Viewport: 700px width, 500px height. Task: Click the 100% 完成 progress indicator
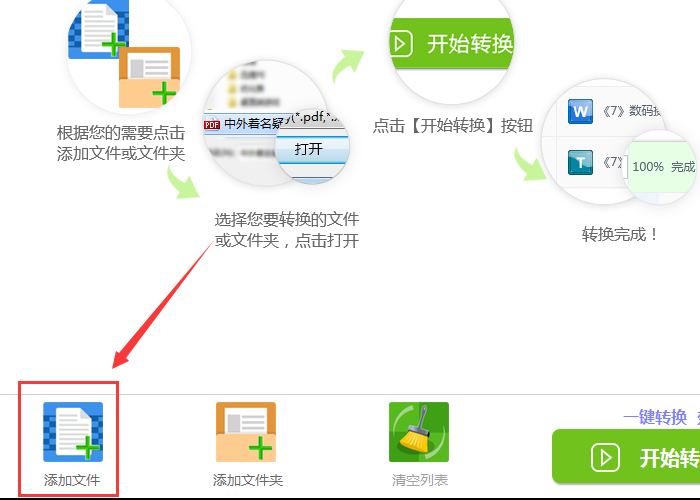coord(663,167)
